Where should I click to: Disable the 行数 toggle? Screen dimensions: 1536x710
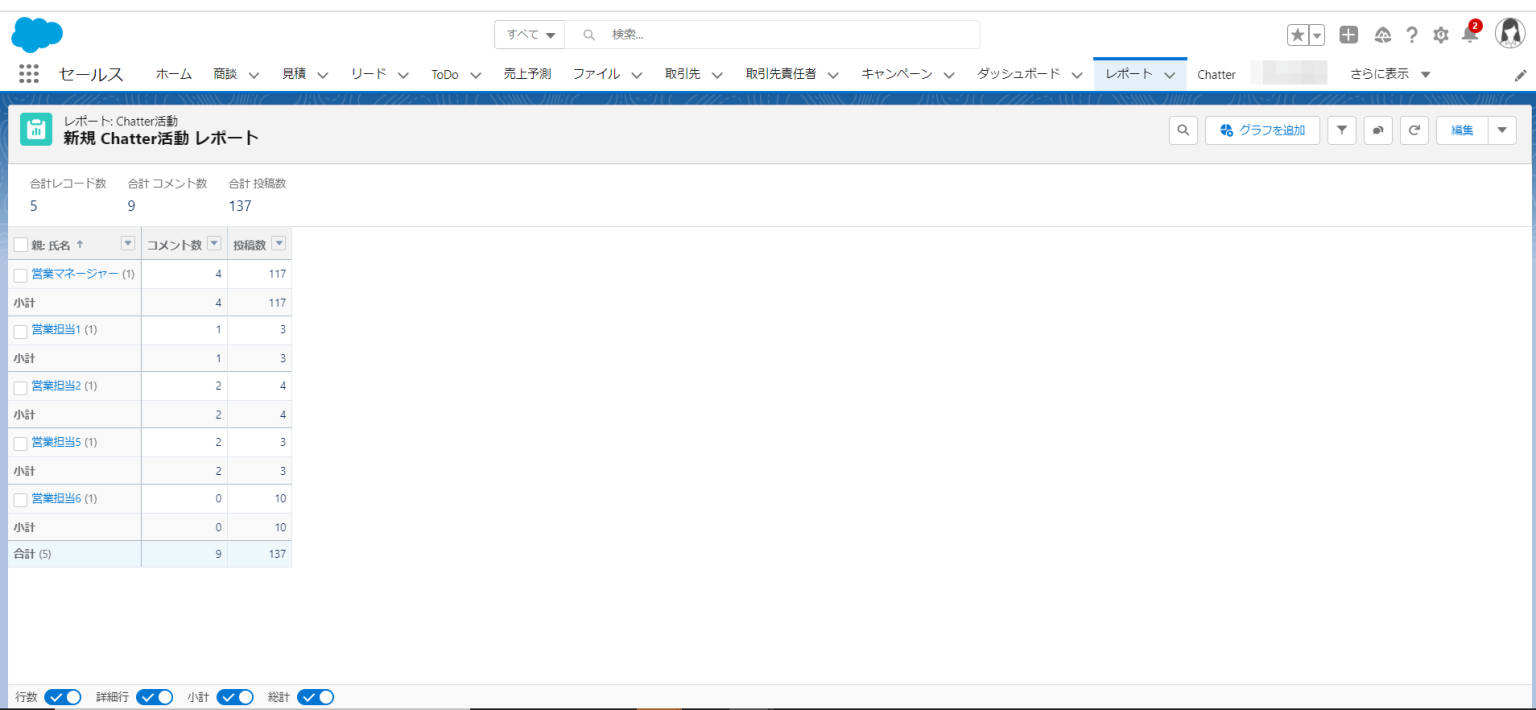(62, 697)
